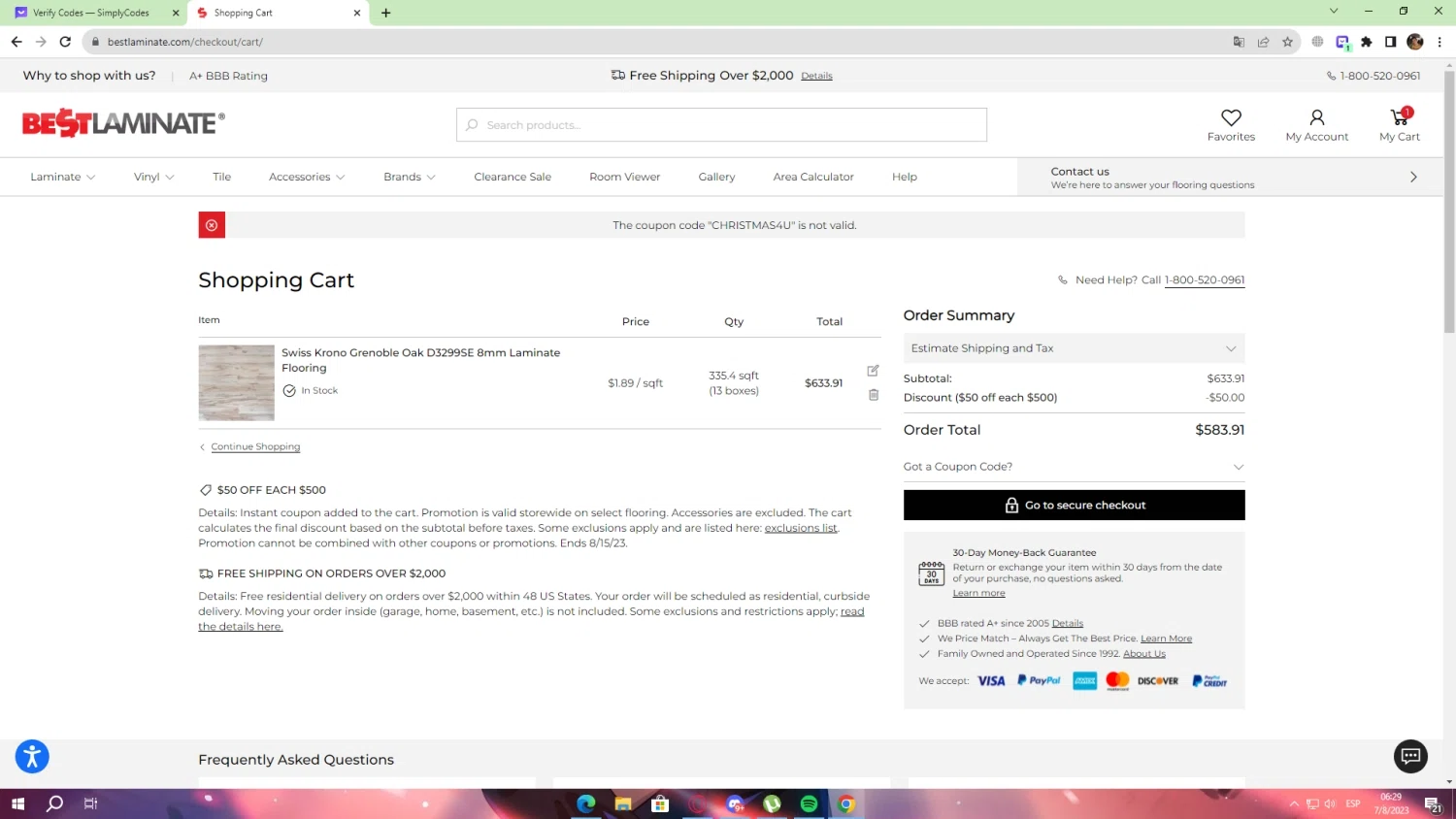The width and height of the screenshot is (1456, 819).
Task: Open the Favorites heart icon
Action: tap(1231, 117)
